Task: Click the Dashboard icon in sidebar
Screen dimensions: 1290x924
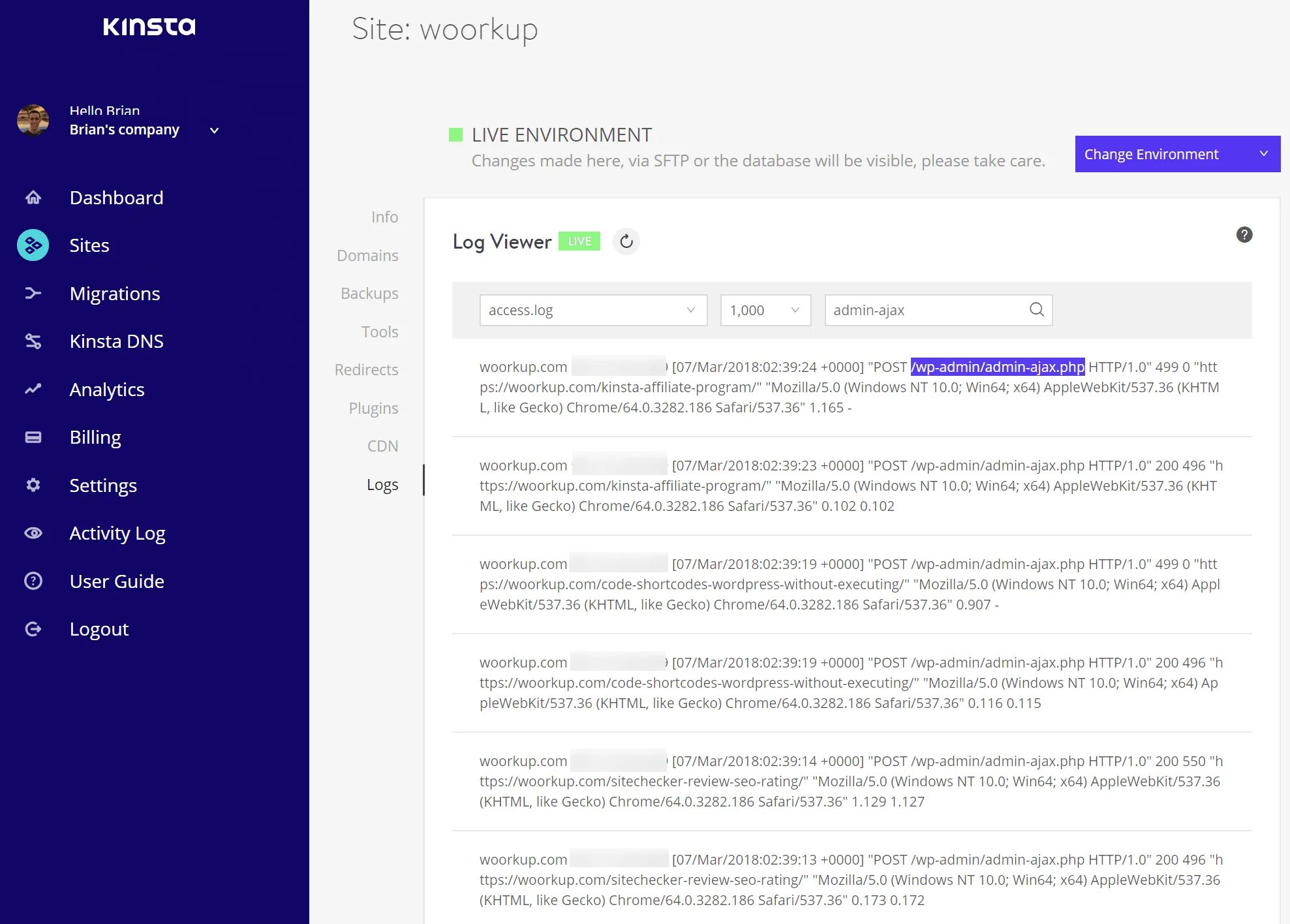Action: [x=33, y=197]
